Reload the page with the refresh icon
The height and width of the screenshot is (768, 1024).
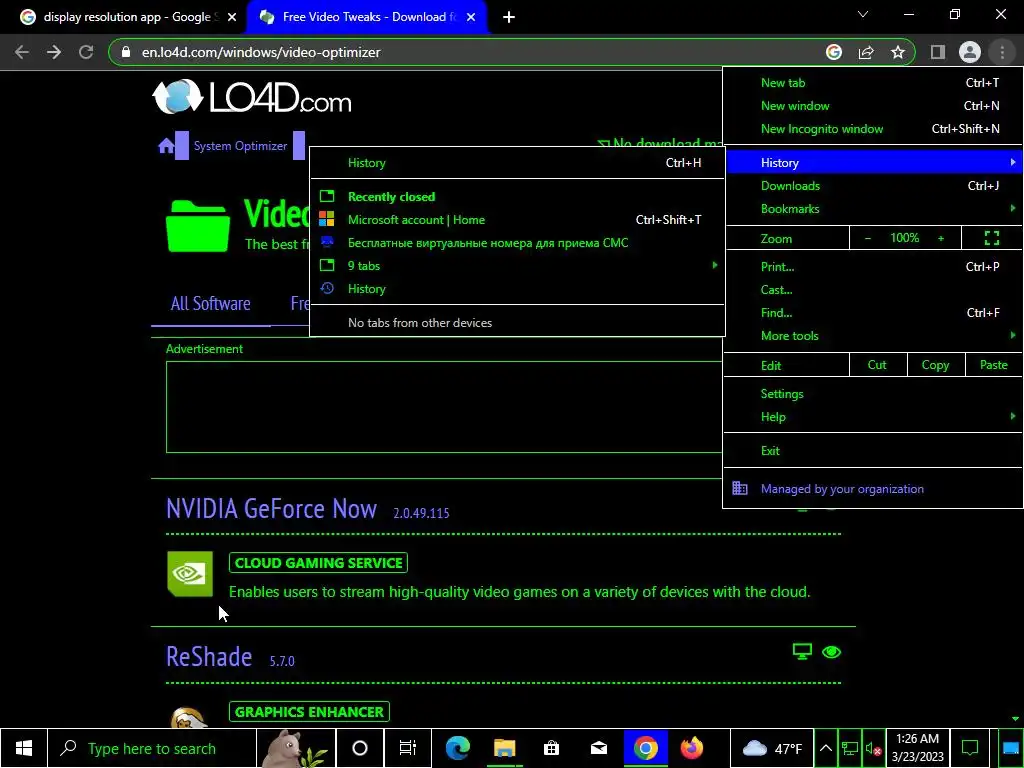(86, 52)
